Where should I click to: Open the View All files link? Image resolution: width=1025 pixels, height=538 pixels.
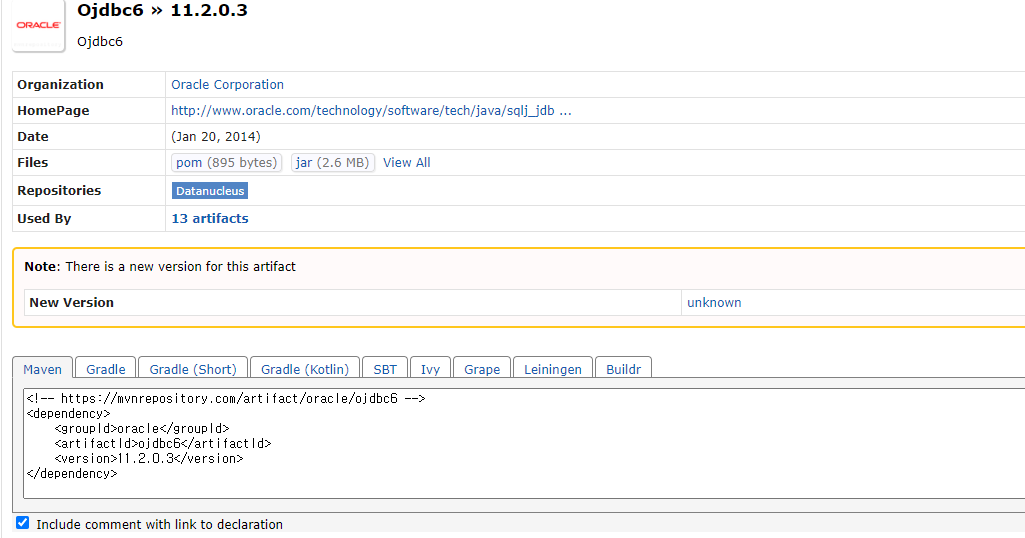point(407,162)
